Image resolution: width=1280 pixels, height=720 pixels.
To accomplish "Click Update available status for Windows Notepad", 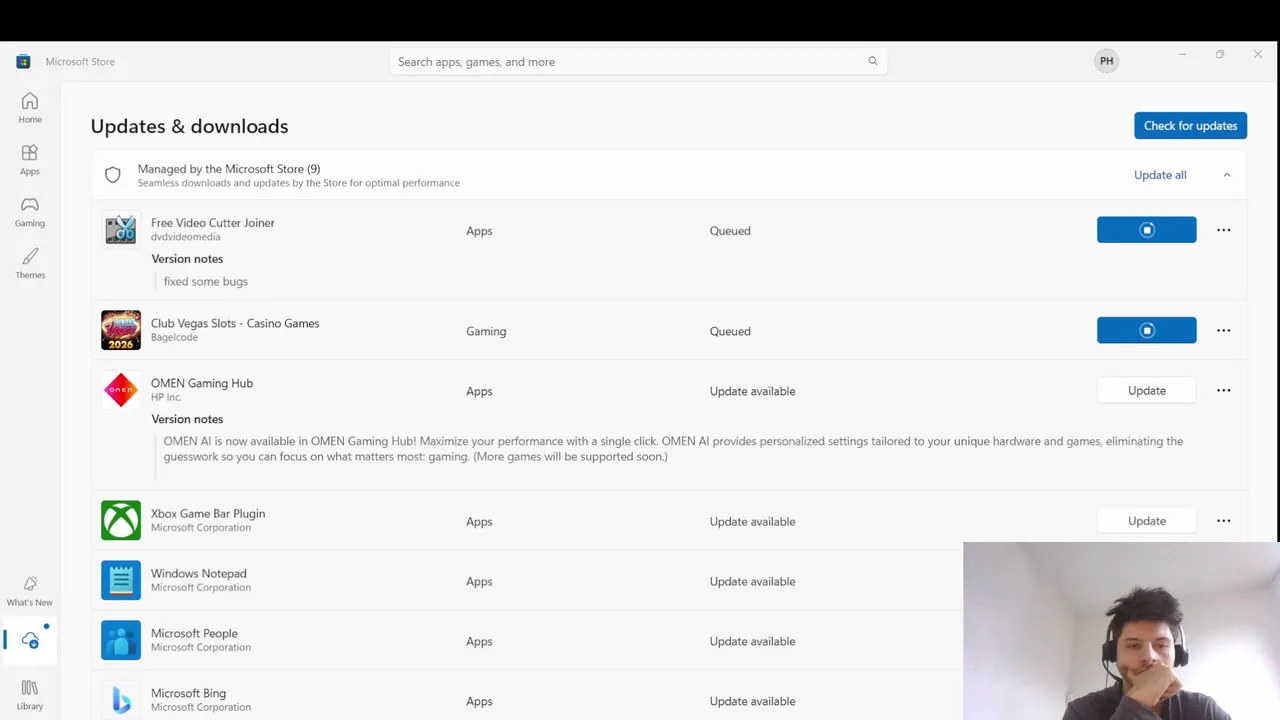I will point(752,581).
